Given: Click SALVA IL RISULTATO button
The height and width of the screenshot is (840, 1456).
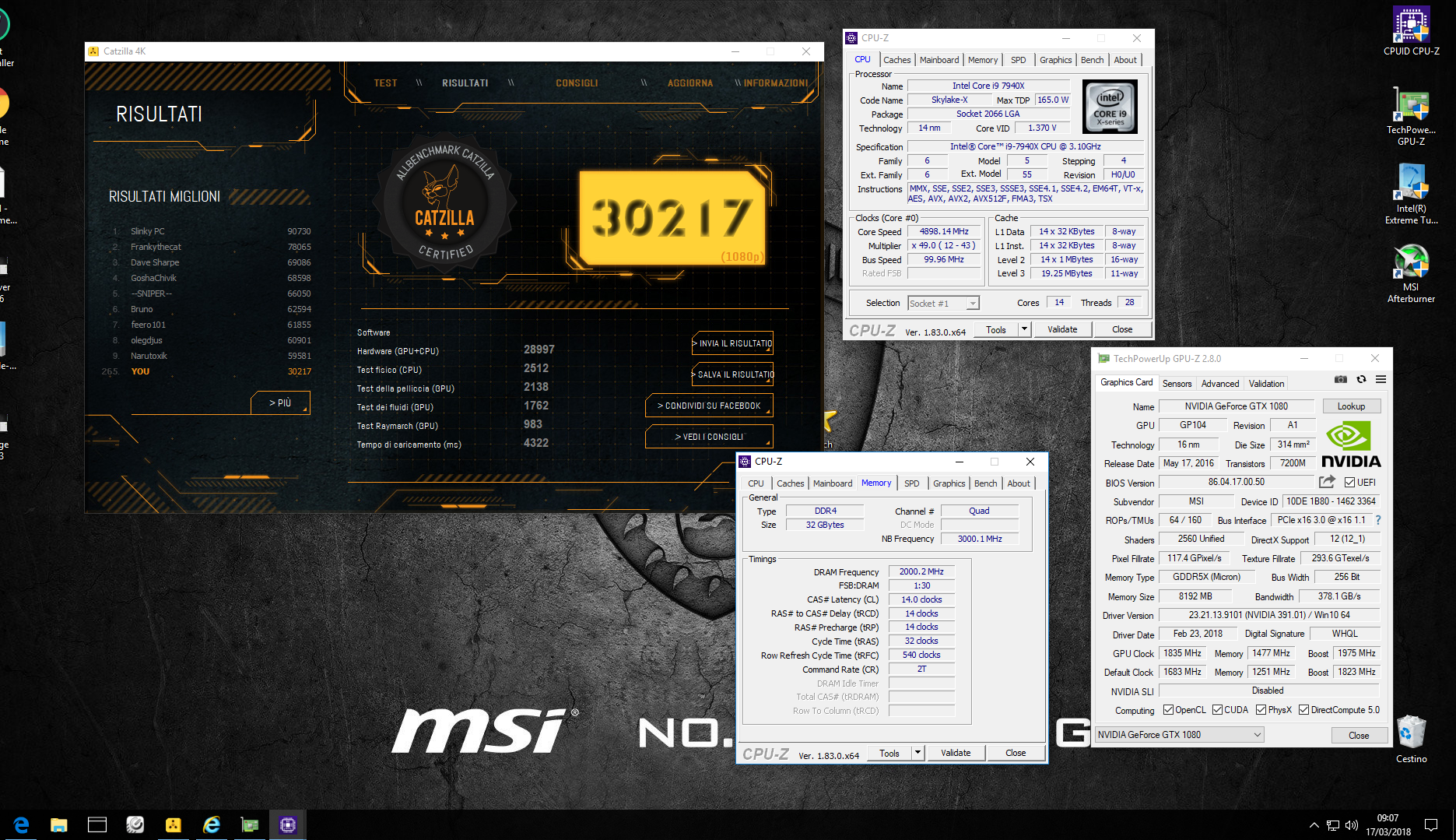Looking at the screenshot, I should [732, 374].
